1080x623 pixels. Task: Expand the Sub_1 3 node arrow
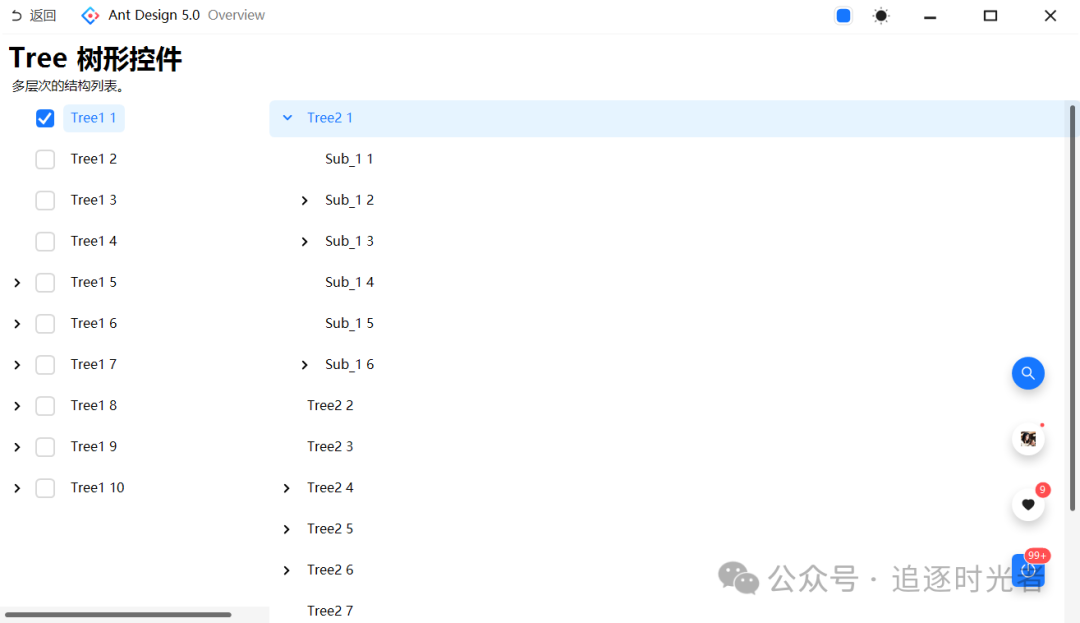pyautogui.click(x=304, y=242)
